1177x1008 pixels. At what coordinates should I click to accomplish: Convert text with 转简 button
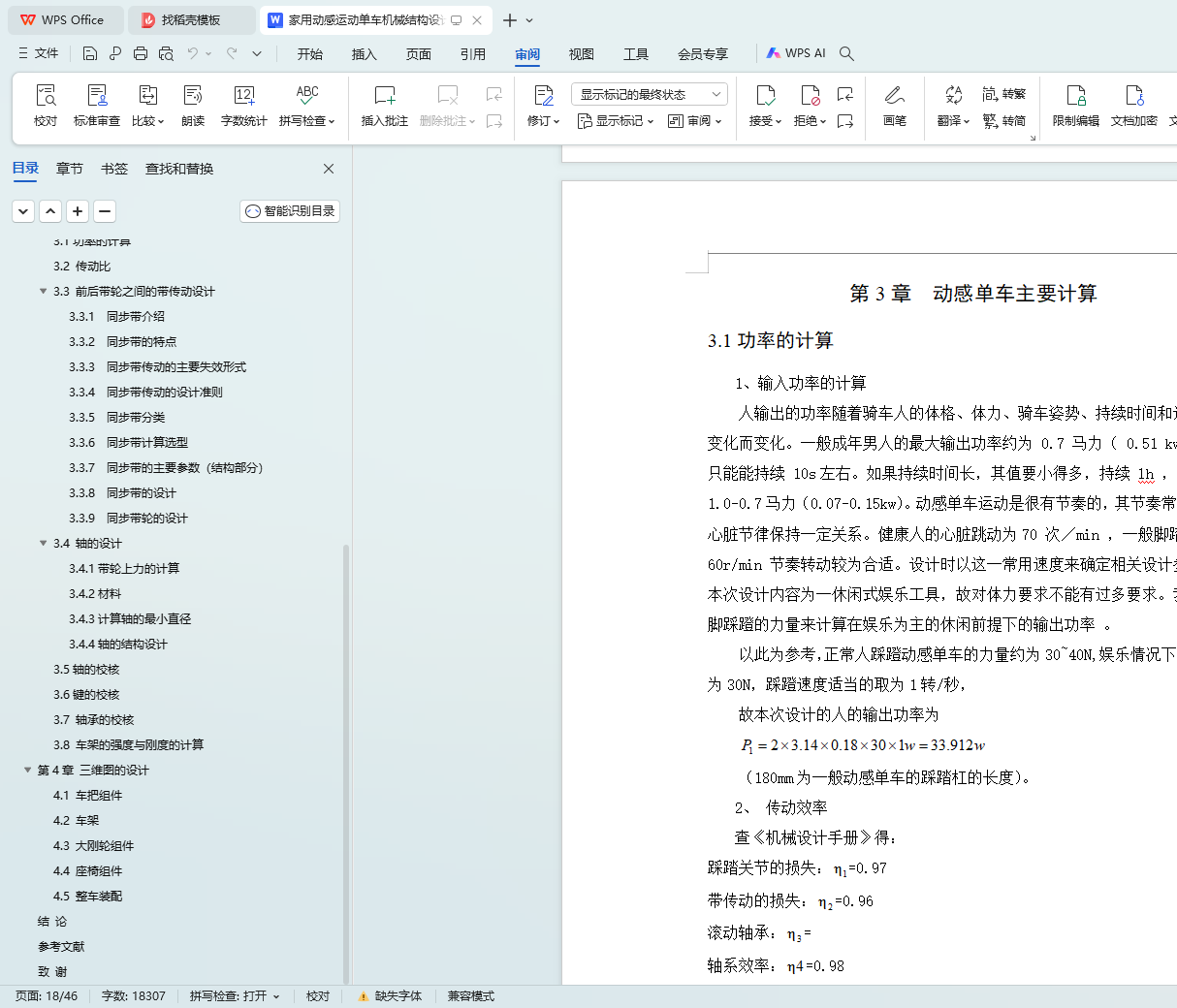click(x=1004, y=121)
